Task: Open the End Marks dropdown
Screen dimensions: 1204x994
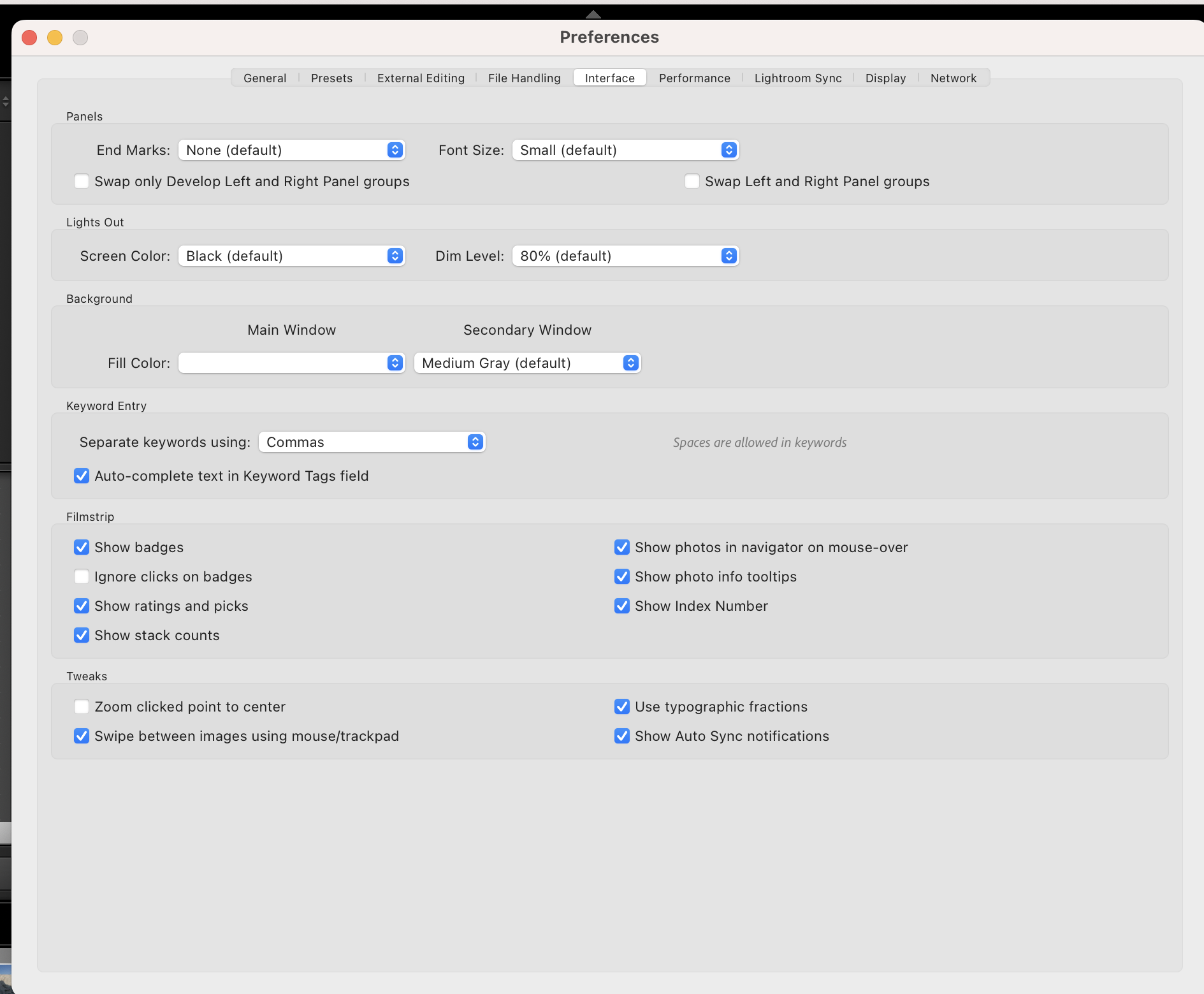Action: point(291,150)
